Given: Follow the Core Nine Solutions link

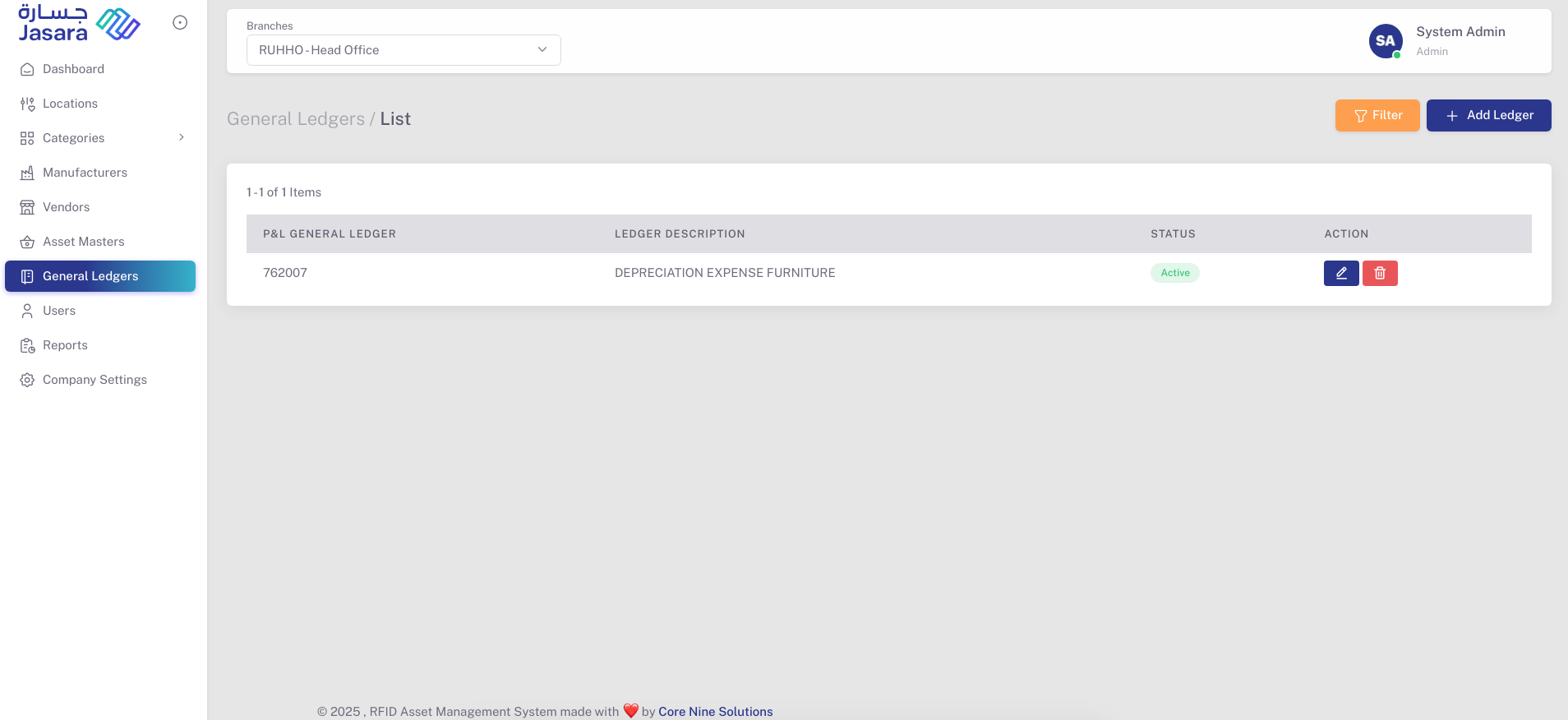Looking at the screenshot, I should pyautogui.click(x=715, y=712).
